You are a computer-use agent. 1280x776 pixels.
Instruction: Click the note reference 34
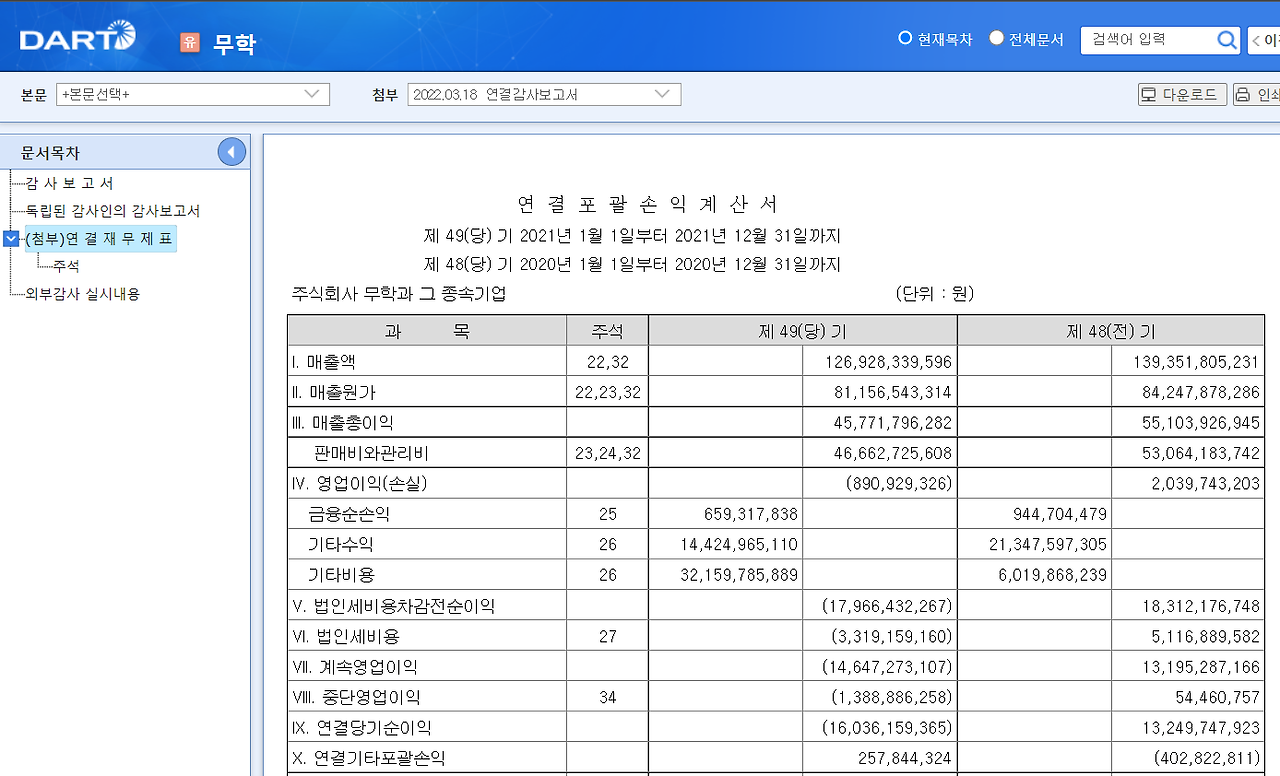coord(607,697)
